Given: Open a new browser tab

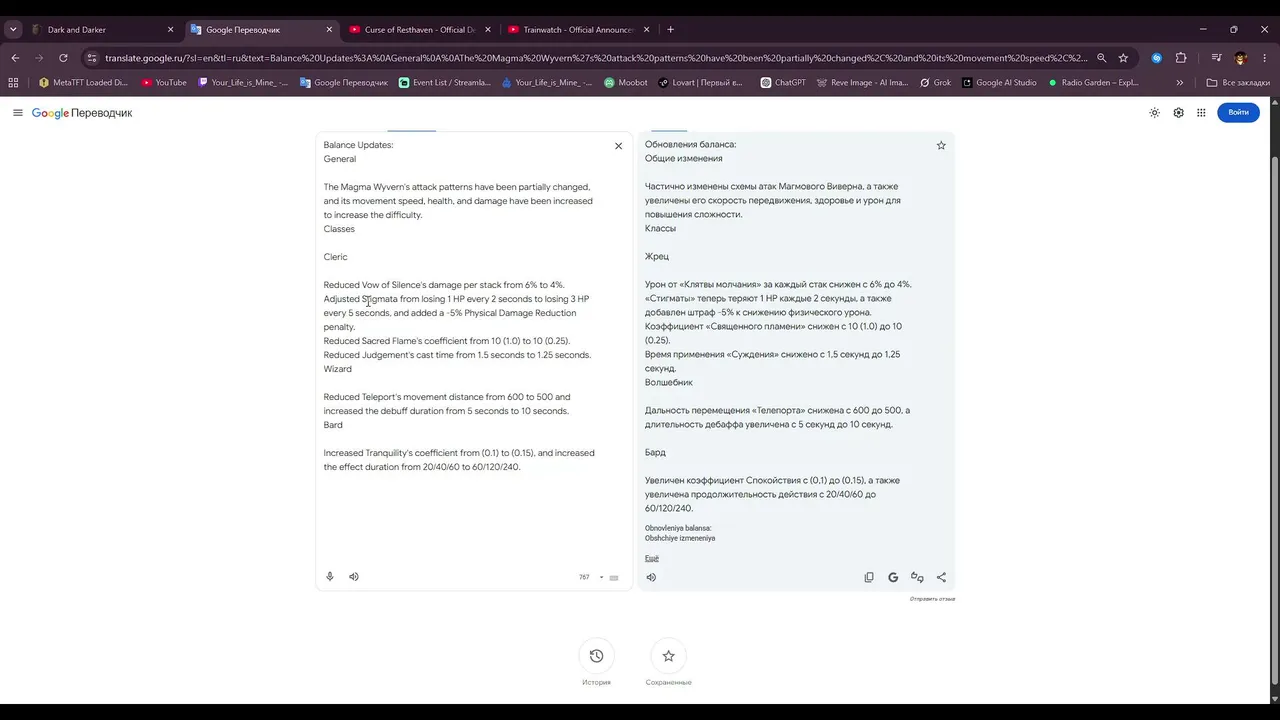Looking at the screenshot, I should click(x=670, y=30).
